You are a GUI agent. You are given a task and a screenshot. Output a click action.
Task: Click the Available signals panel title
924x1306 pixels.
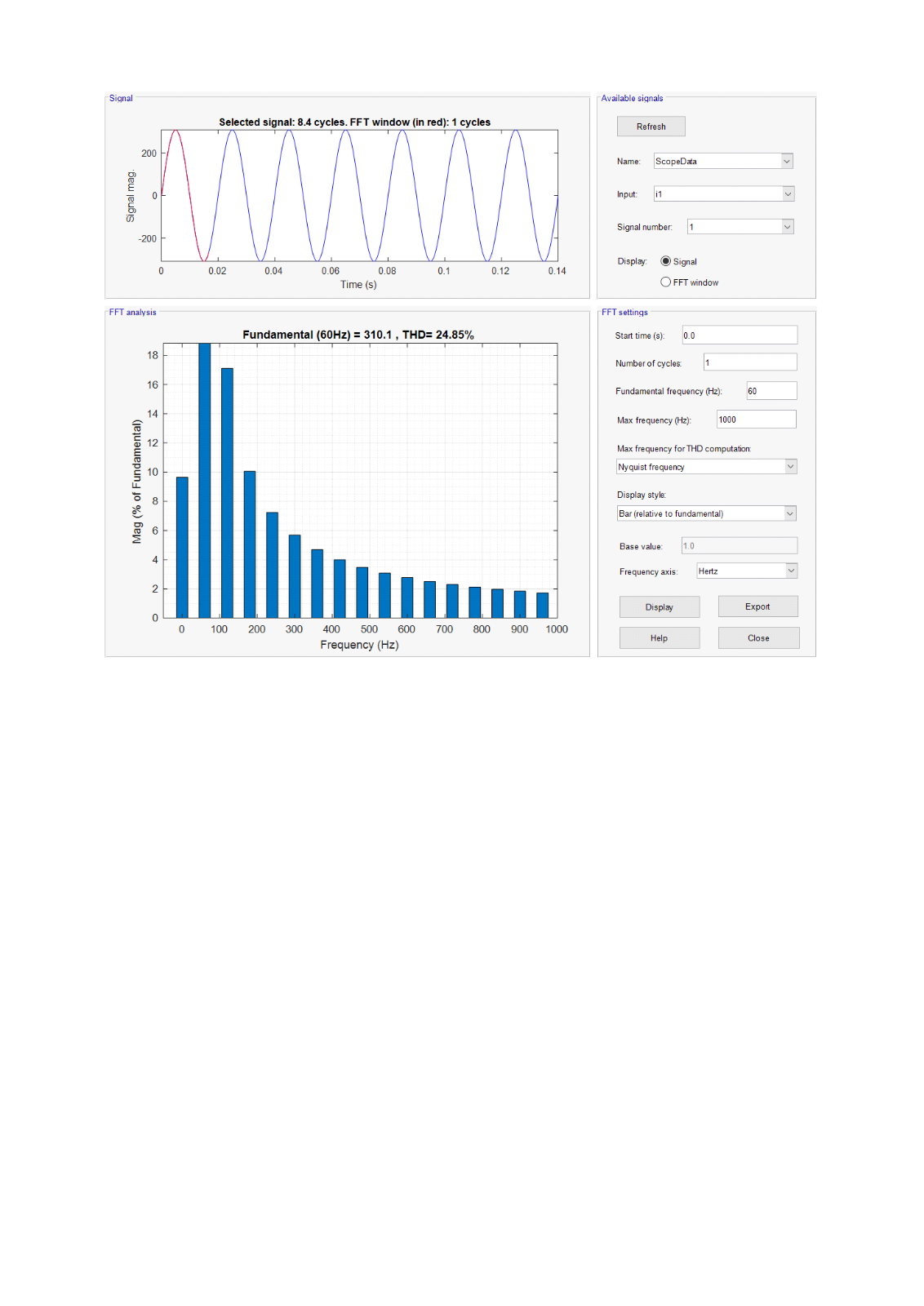click(632, 99)
